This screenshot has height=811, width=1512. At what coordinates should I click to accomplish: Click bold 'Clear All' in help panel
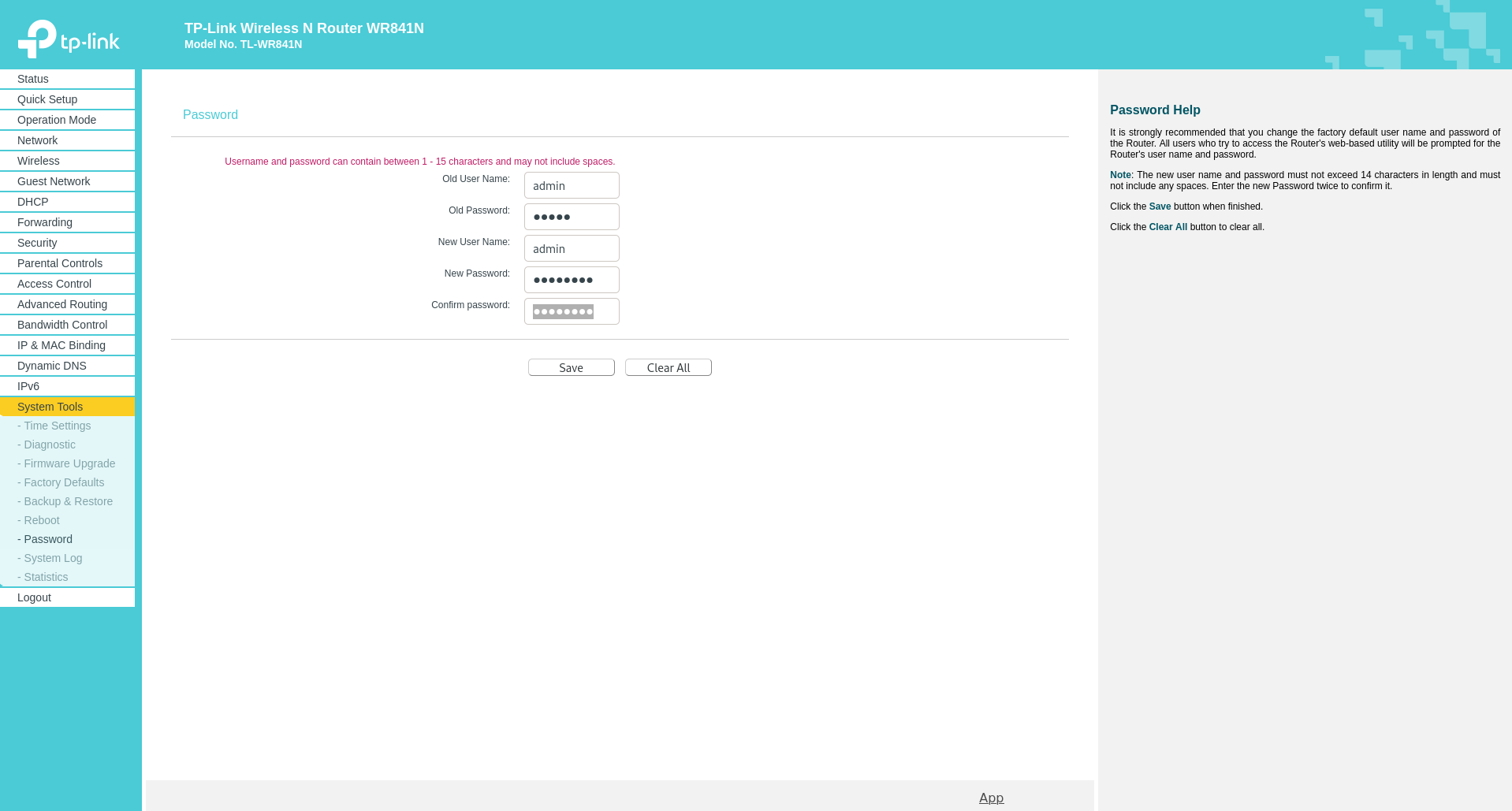click(x=1168, y=227)
